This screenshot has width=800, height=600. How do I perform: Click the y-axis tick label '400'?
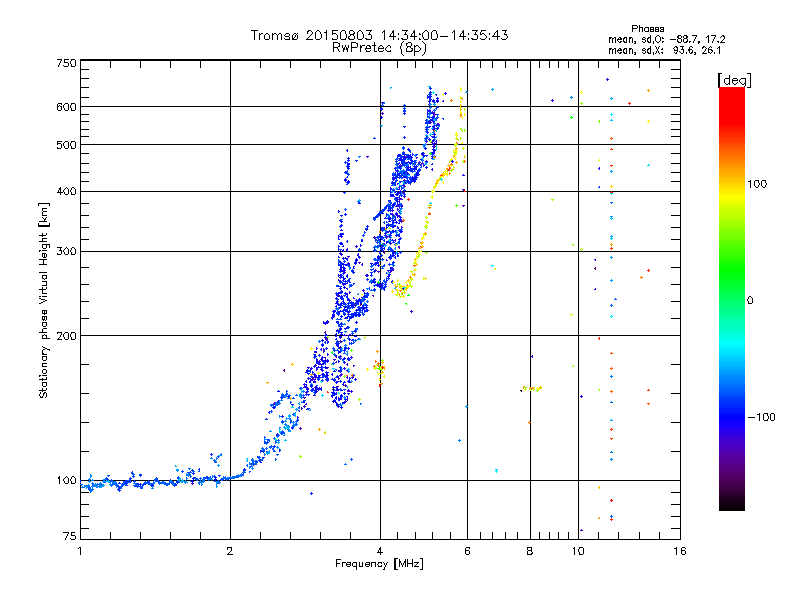pyautogui.click(x=66, y=191)
